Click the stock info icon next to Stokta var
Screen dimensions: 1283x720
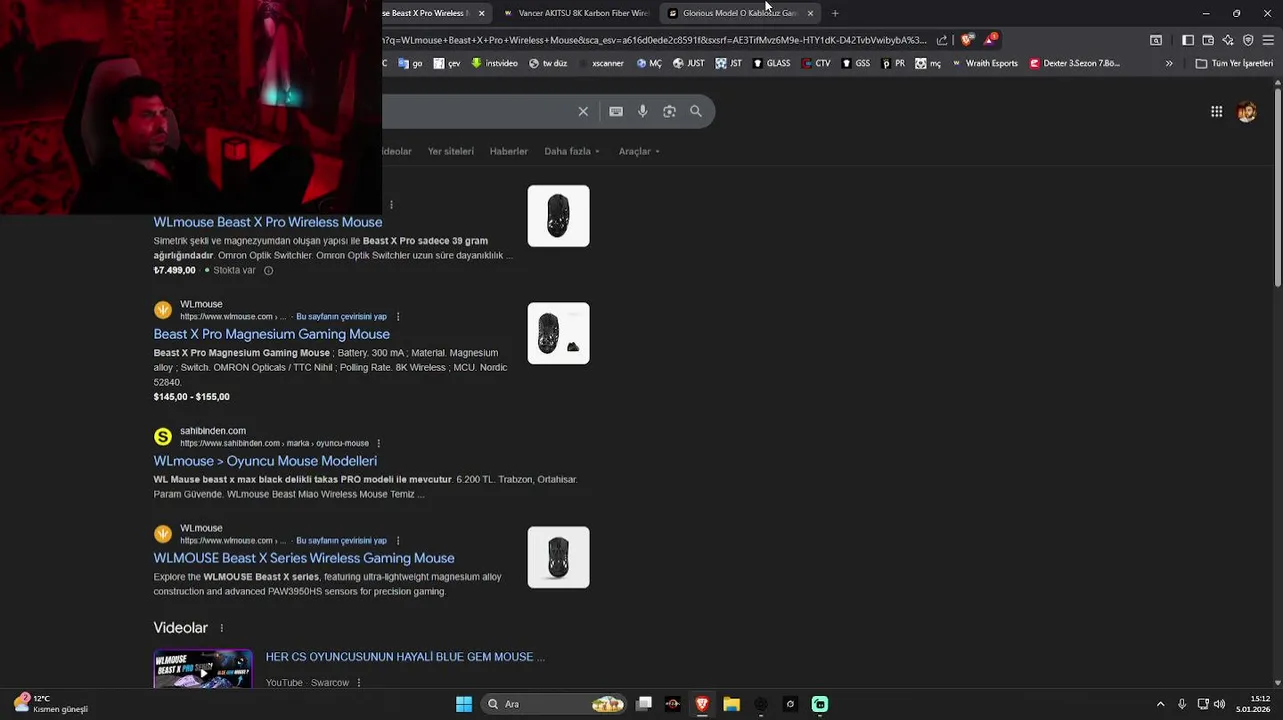[x=268, y=270]
